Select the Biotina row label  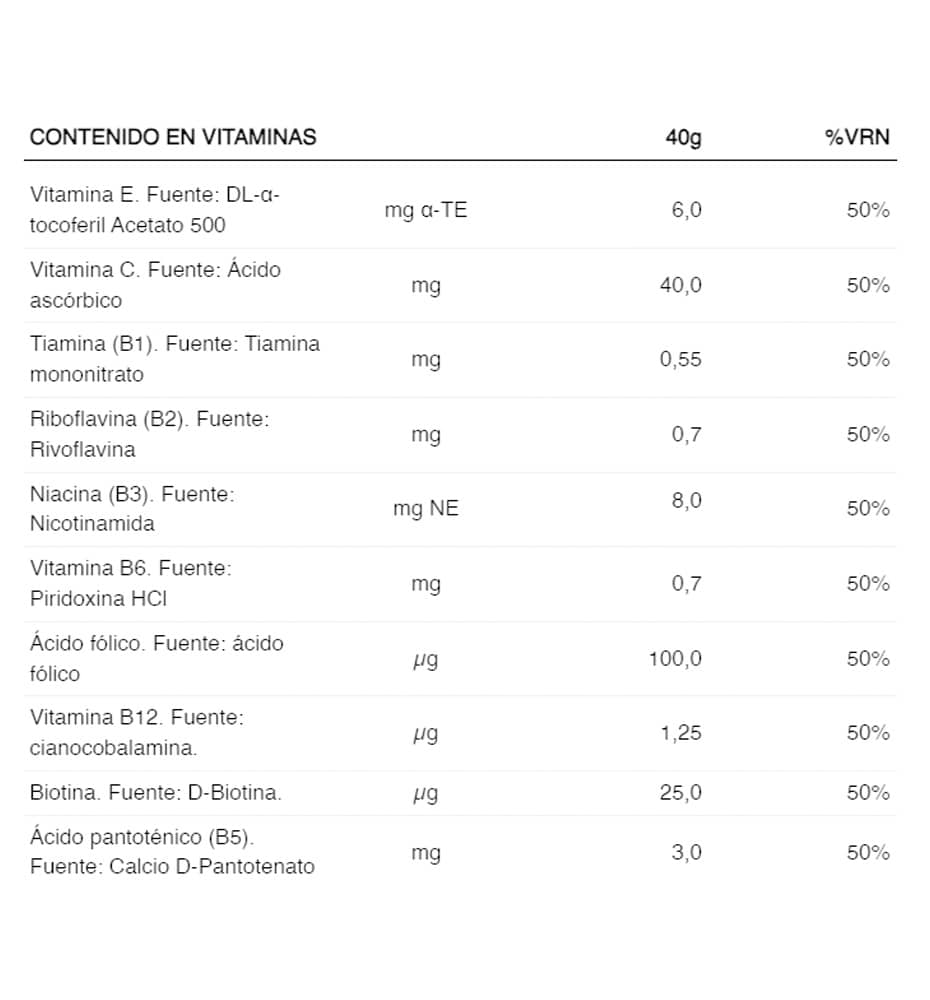click(x=156, y=793)
